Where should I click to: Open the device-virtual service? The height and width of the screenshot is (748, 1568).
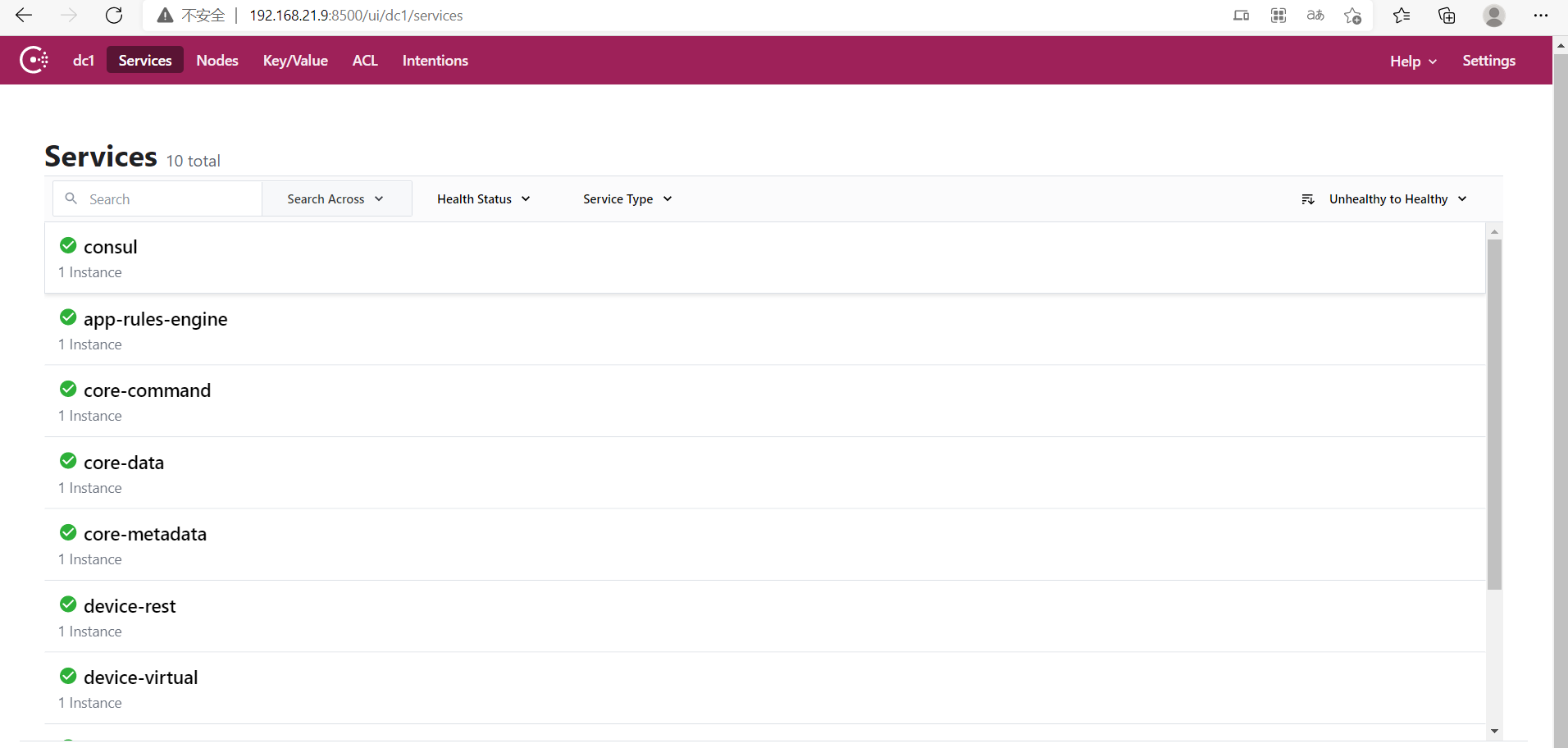(x=764, y=688)
